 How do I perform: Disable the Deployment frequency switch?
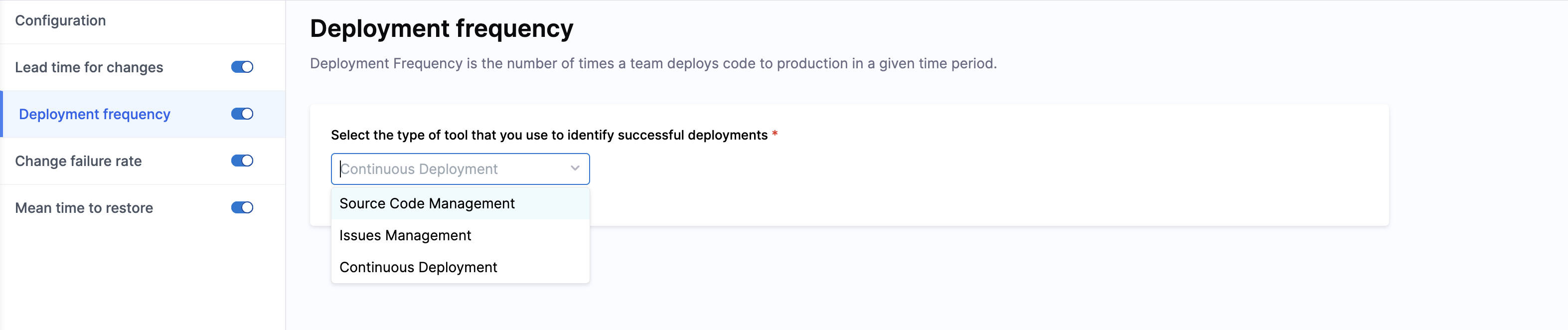tap(242, 114)
